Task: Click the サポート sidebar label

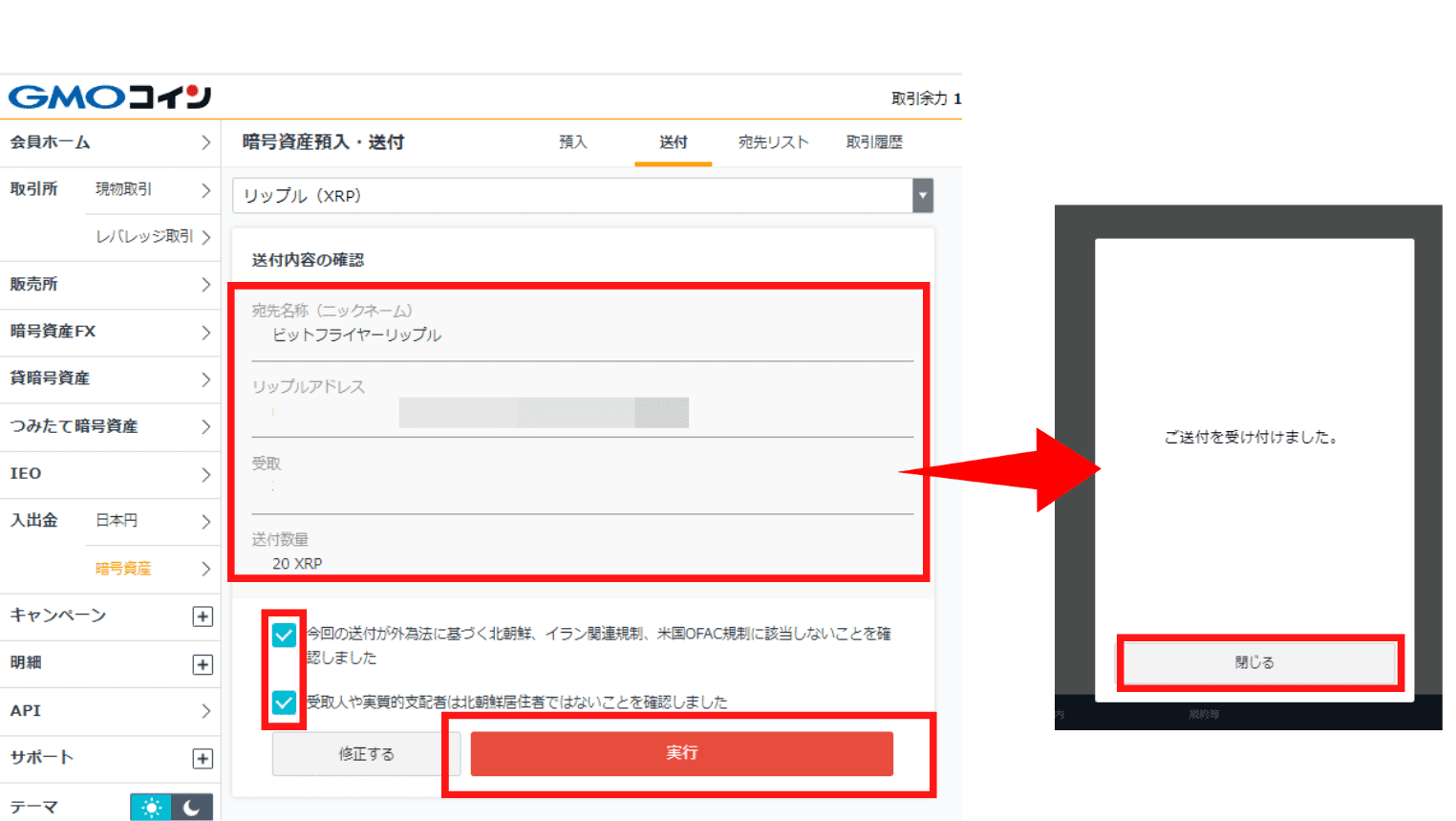Action: [42, 757]
